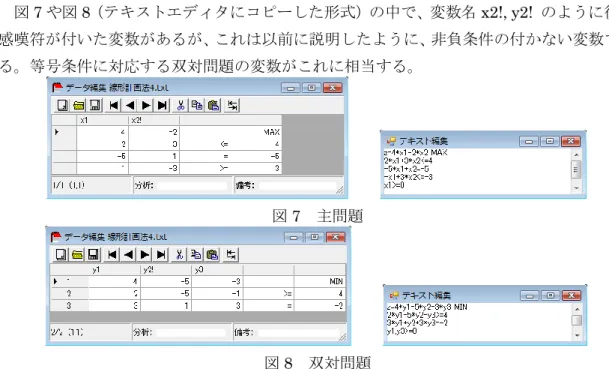Click the x1>=0 line in upper text editor

394,185
